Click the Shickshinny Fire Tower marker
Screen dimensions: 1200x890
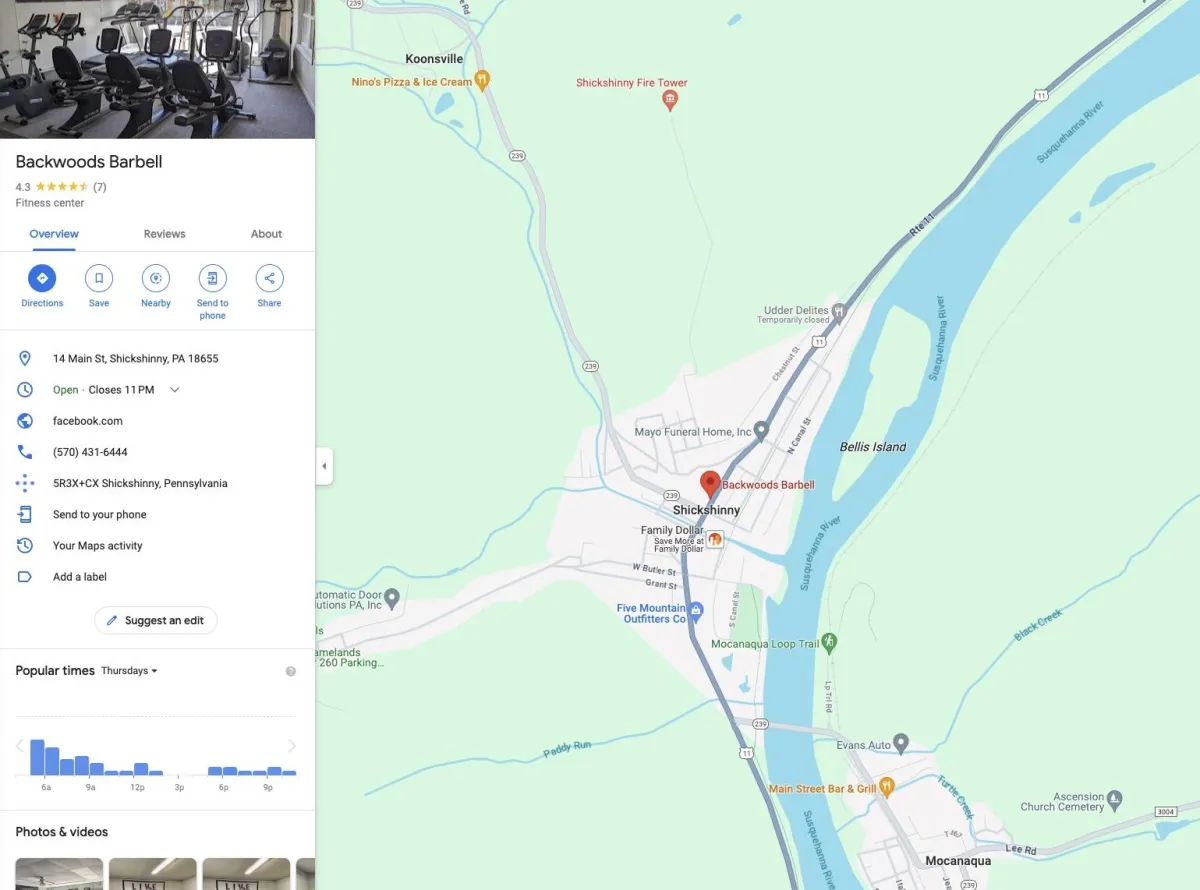pyautogui.click(x=670, y=99)
